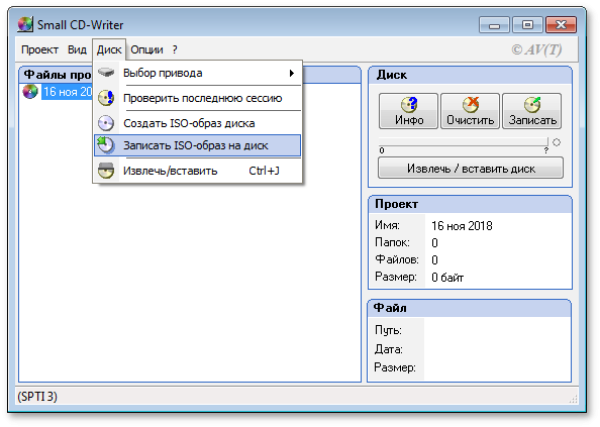Choose Выбор привода submenu entry
The width and height of the screenshot is (600, 427).
pos(197,73)
